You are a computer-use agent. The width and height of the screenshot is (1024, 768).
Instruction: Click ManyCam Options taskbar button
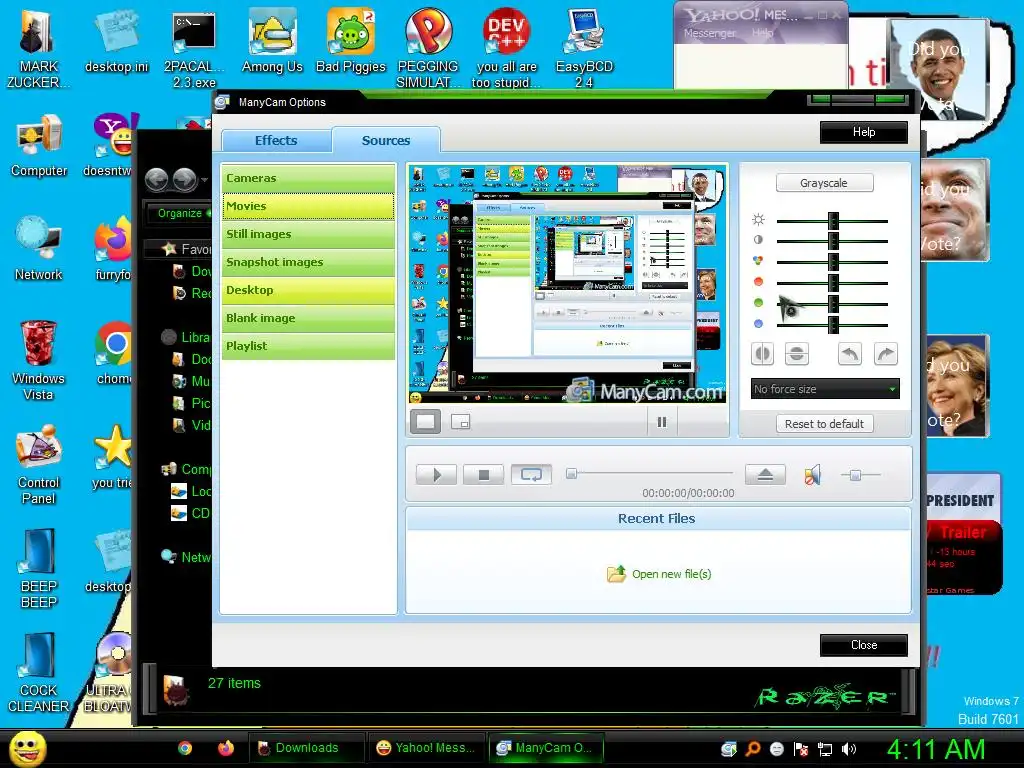(x=545, y=748)
